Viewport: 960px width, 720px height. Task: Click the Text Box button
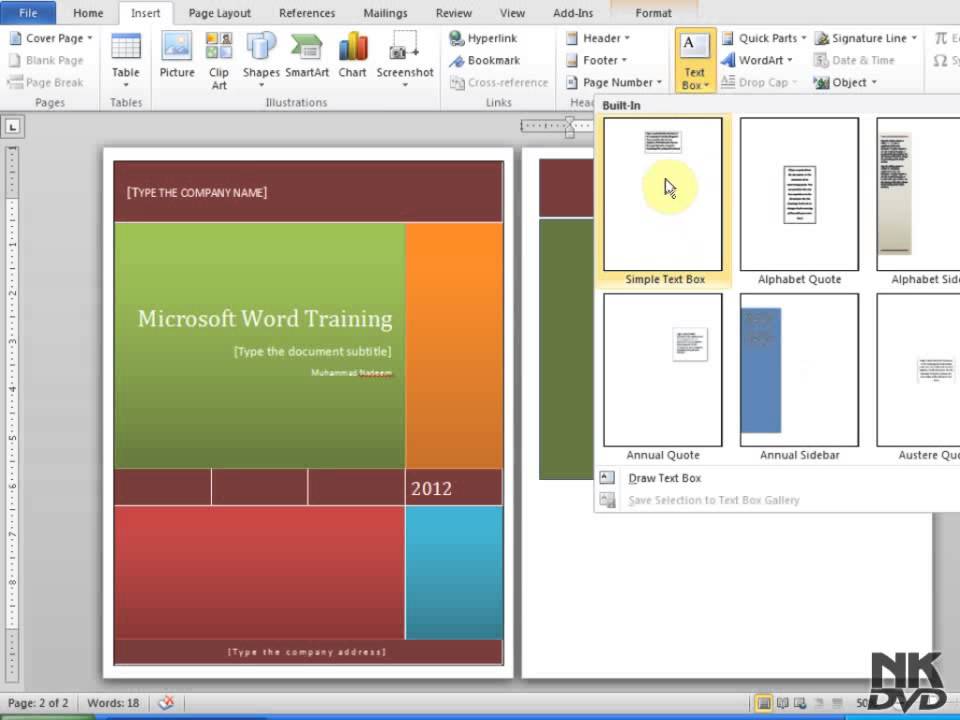click(x=695, y=60)
